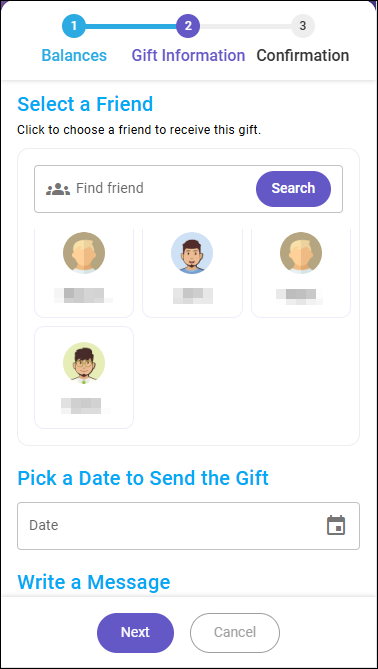Click the blue progress line between steps 1 and 2

click(x=131, y=26)
